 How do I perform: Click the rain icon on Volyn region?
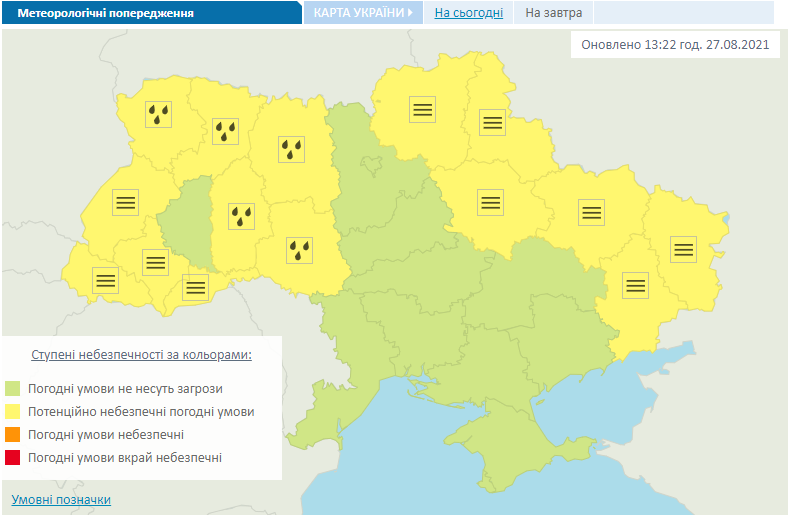(x=158, y=115)
